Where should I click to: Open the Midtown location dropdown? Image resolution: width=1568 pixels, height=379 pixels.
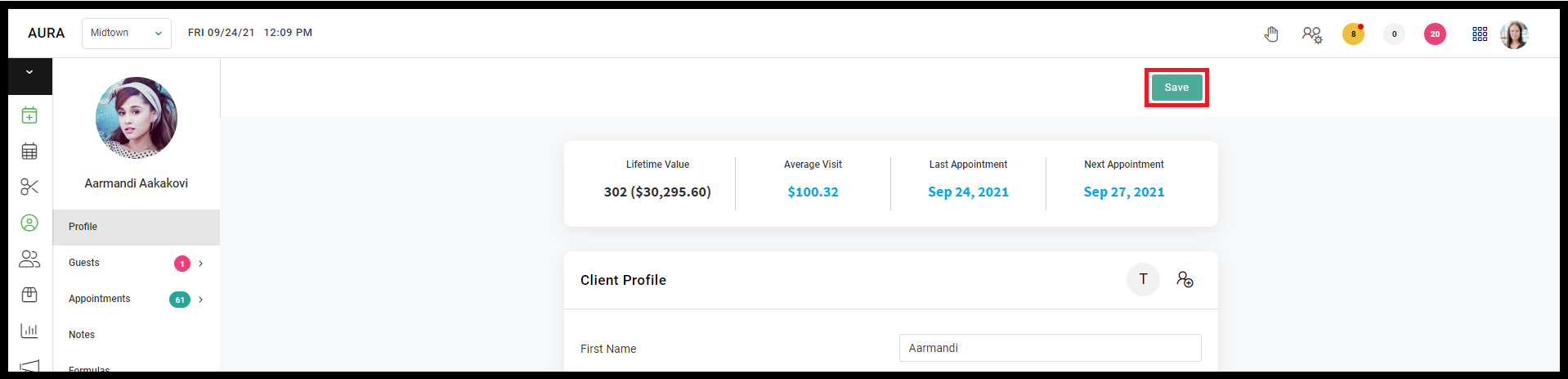[x=127, y=34]
